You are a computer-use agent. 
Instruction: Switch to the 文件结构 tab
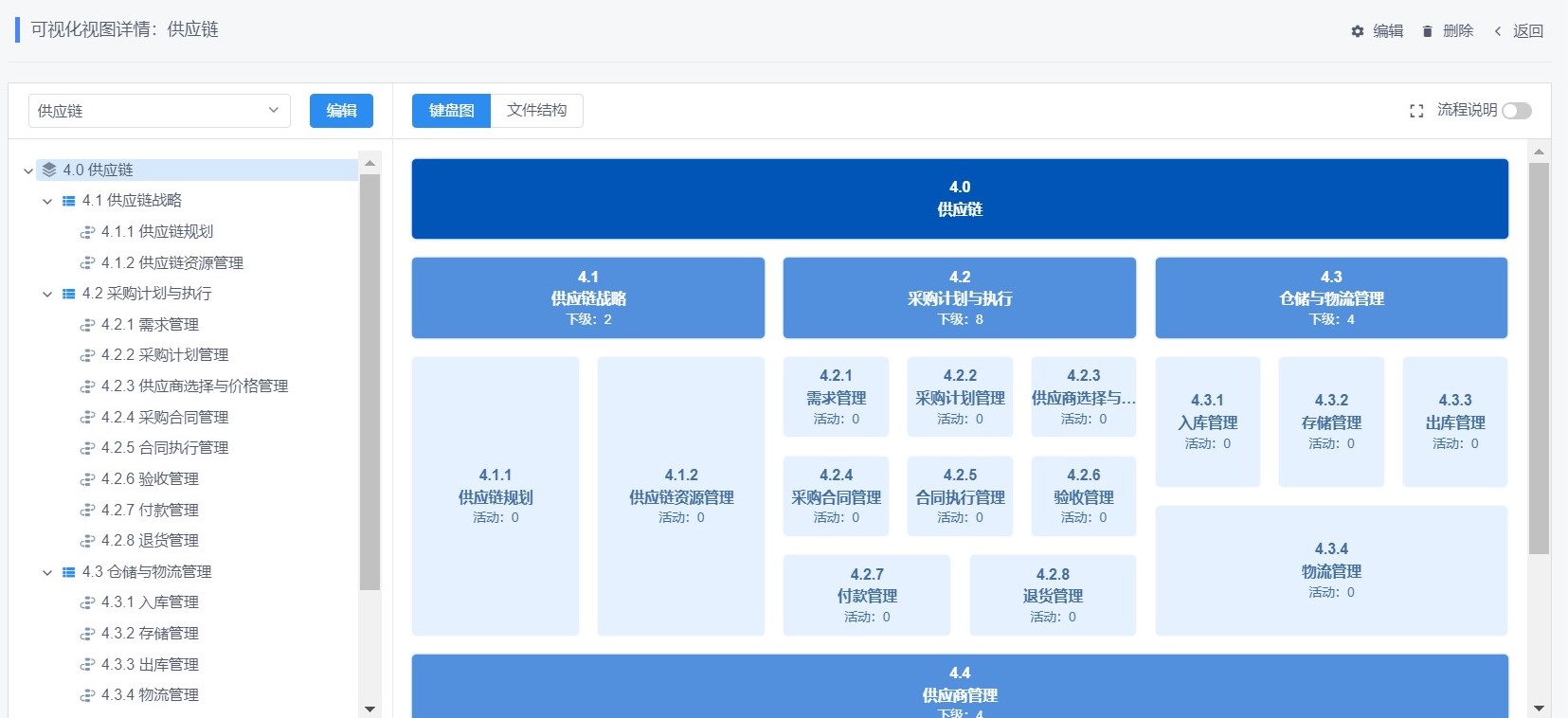[536, 111]
